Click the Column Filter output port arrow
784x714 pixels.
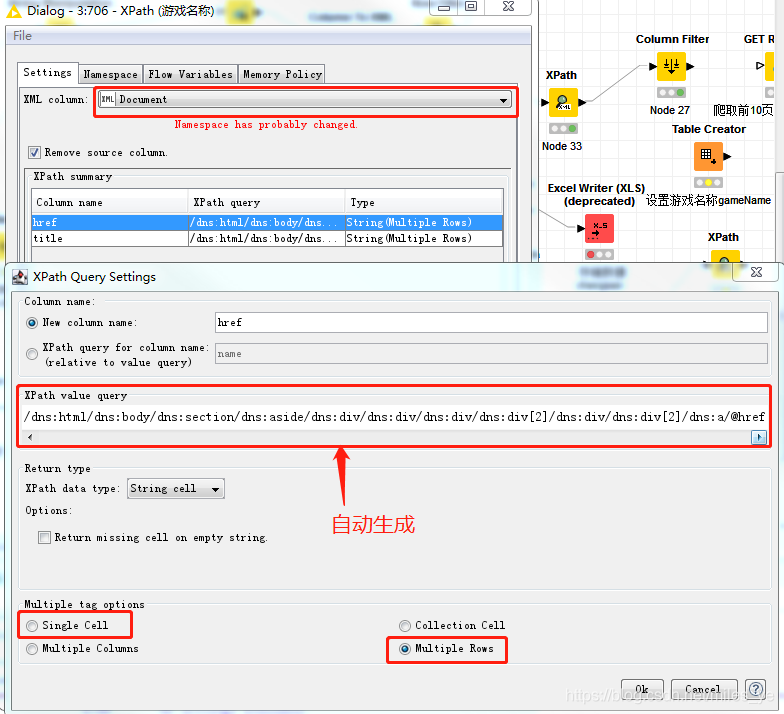(x=690, y=66)
